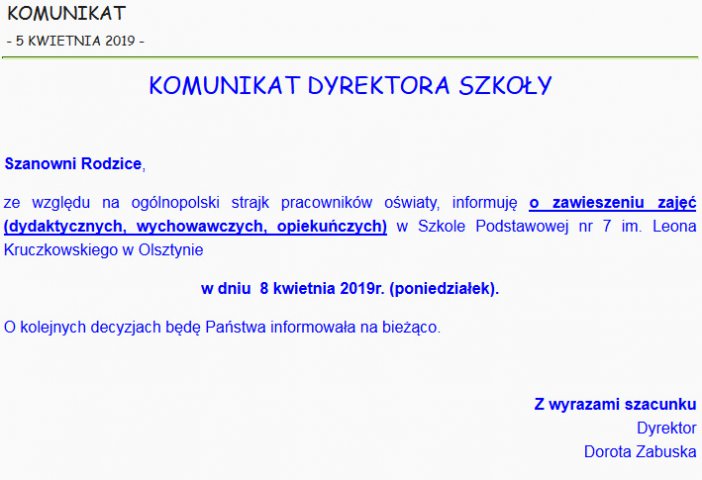Click the words 'ogólnopolski strajk' in the paragraph
The image size is (702, 480).
point(200,203)
